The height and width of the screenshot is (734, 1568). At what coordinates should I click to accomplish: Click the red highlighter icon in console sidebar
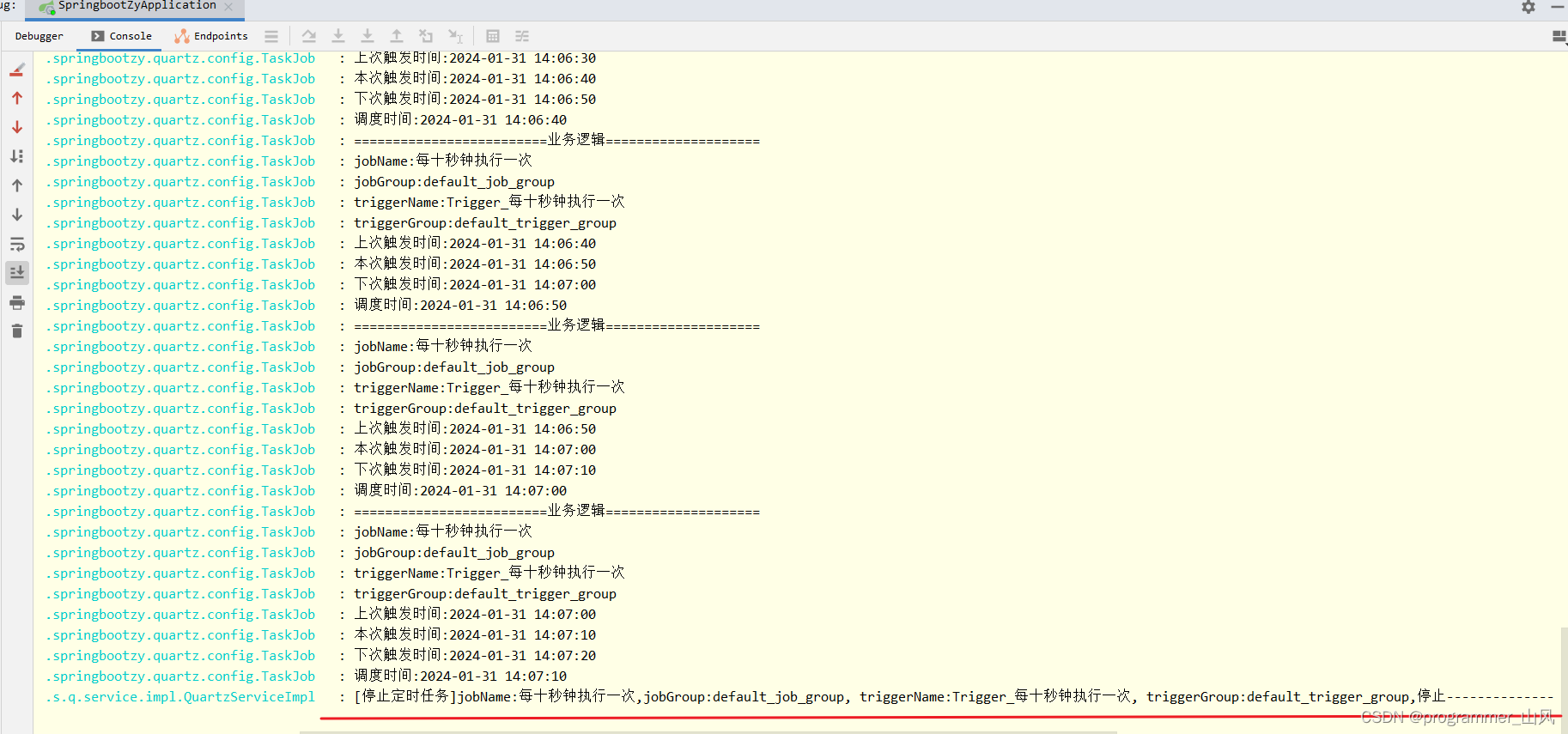point(17,70)
